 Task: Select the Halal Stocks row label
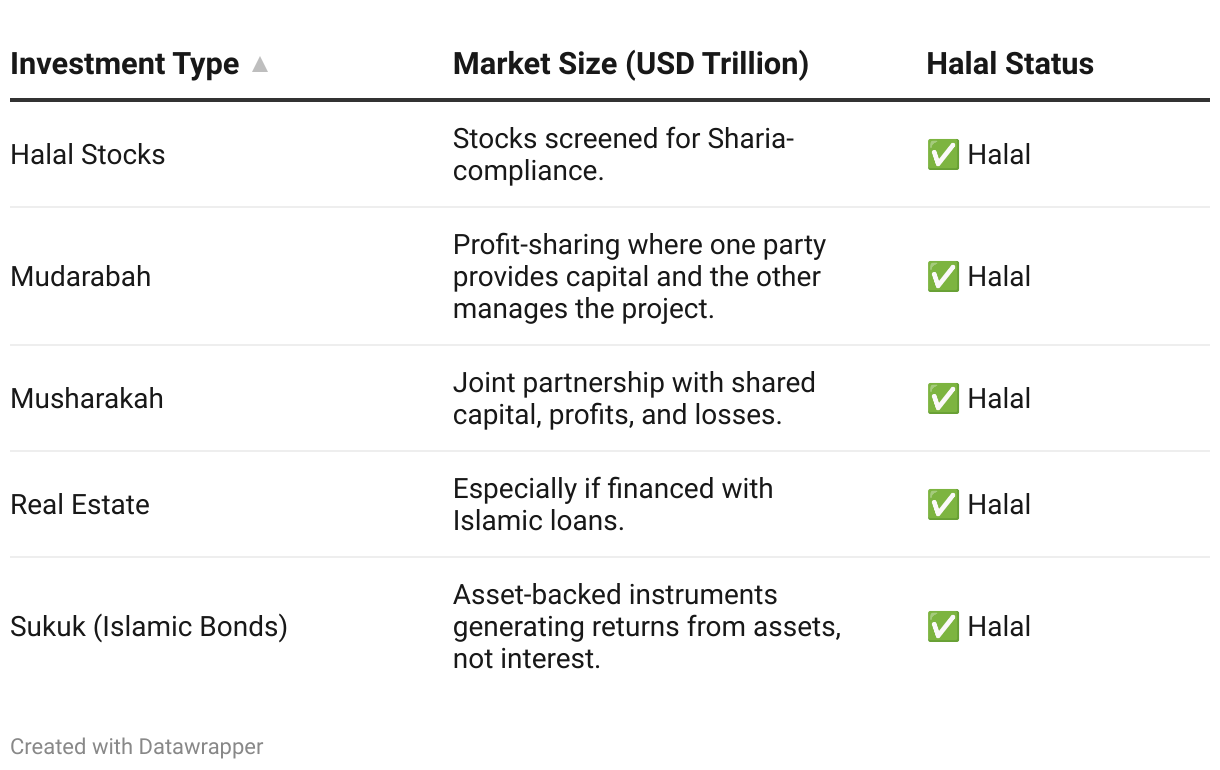click(88, 155)
